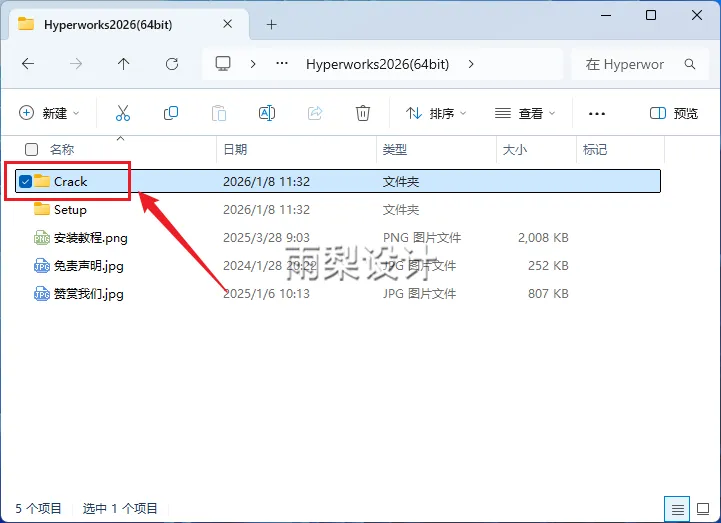Close the Hyperworks2026(64bit) tab
This screenshot has height=523, width=721.
(228, 24)
